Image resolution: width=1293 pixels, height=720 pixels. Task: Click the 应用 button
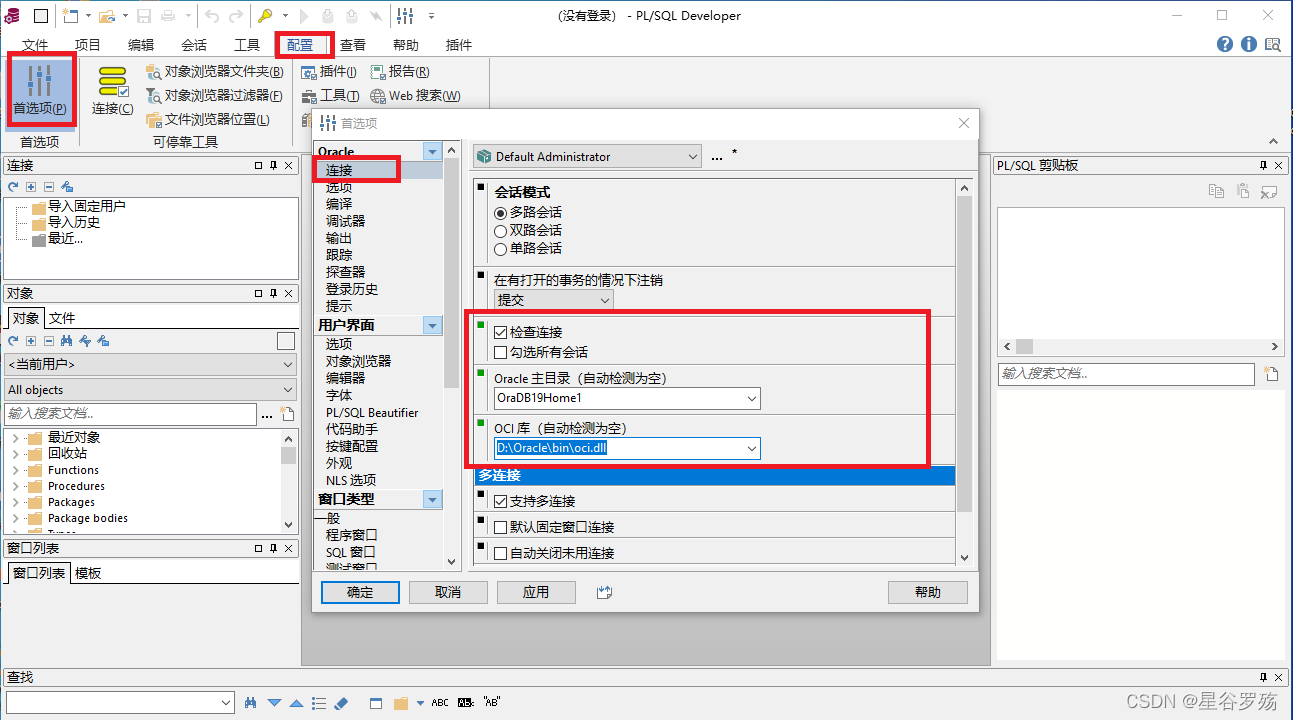tap(536, 592)
